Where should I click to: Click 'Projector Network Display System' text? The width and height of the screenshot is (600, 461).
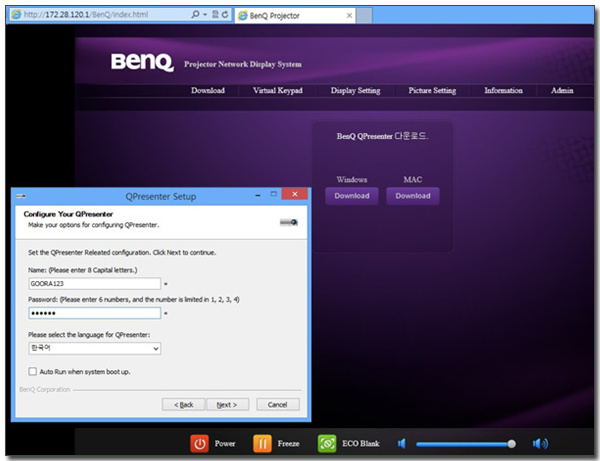(x=243, y=64)
